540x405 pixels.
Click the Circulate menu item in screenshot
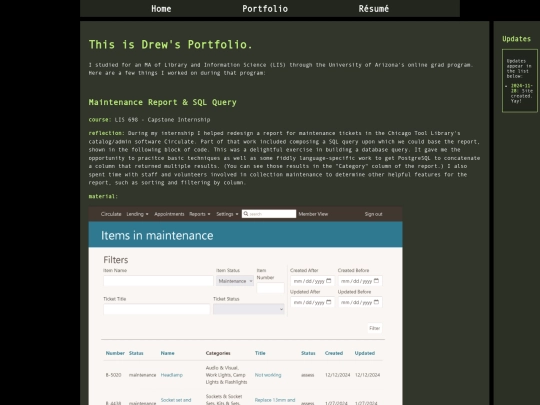pos(111,214)
